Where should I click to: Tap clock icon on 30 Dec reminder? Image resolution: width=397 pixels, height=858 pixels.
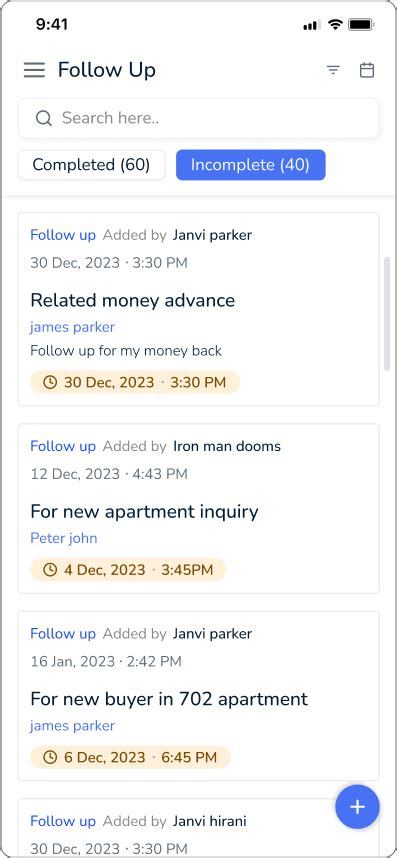[x=50, y=382]
